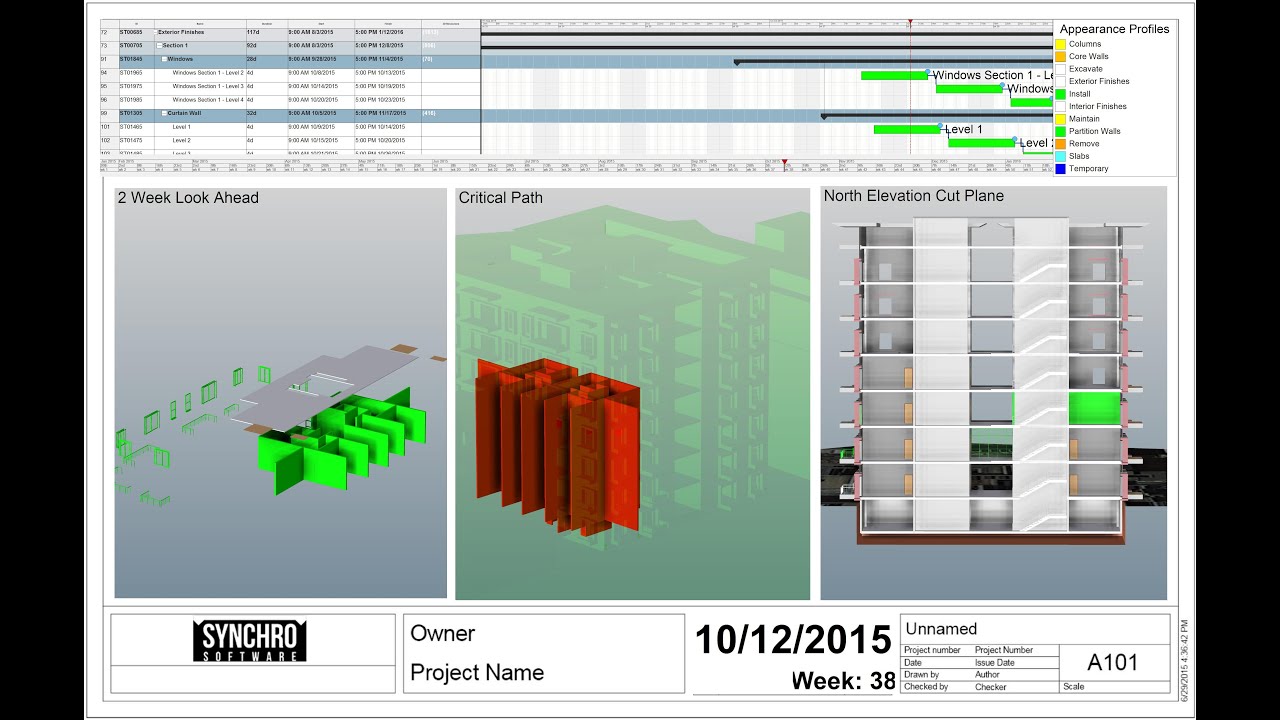
Task: Click the 10/12/2015 date field
Action: [x=792, y=640]
